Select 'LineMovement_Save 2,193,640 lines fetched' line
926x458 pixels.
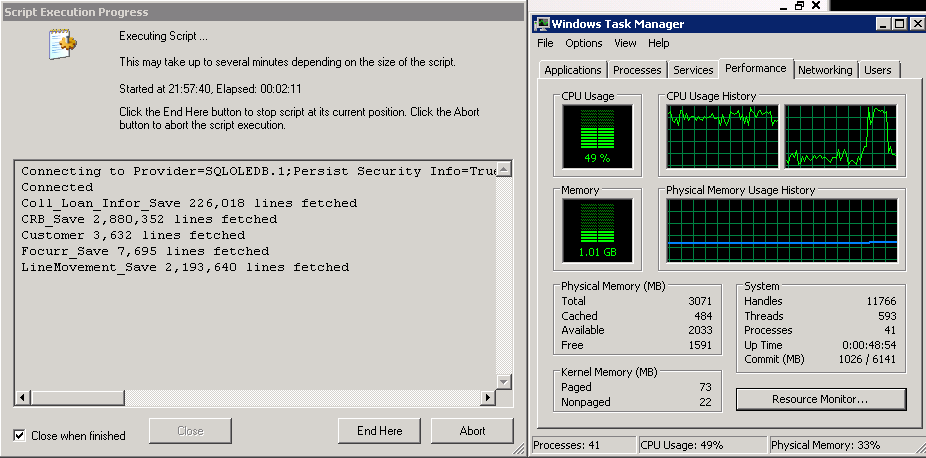[185, 267]
